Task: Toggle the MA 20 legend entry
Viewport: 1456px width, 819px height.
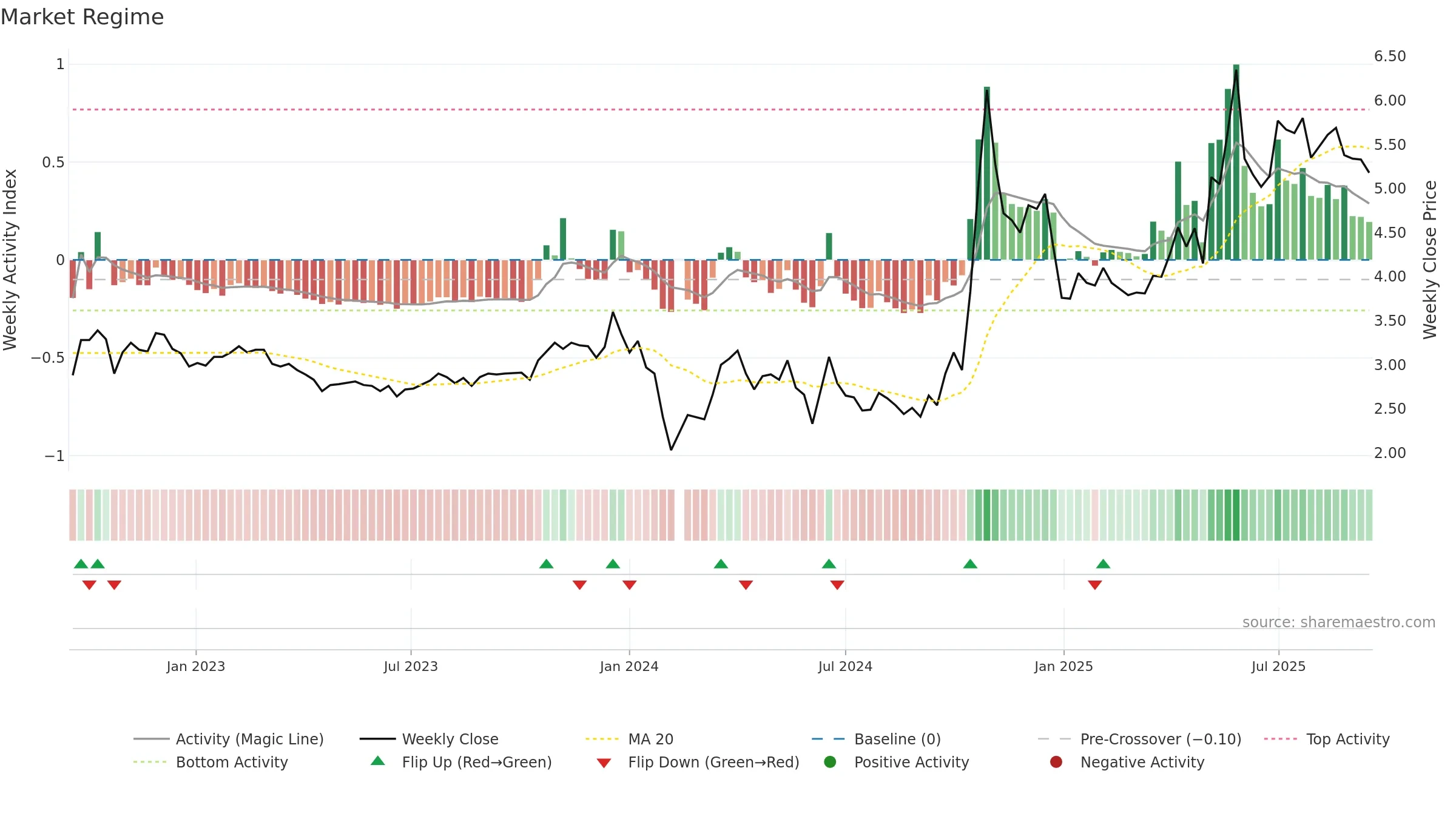Action: coord(629,739)
